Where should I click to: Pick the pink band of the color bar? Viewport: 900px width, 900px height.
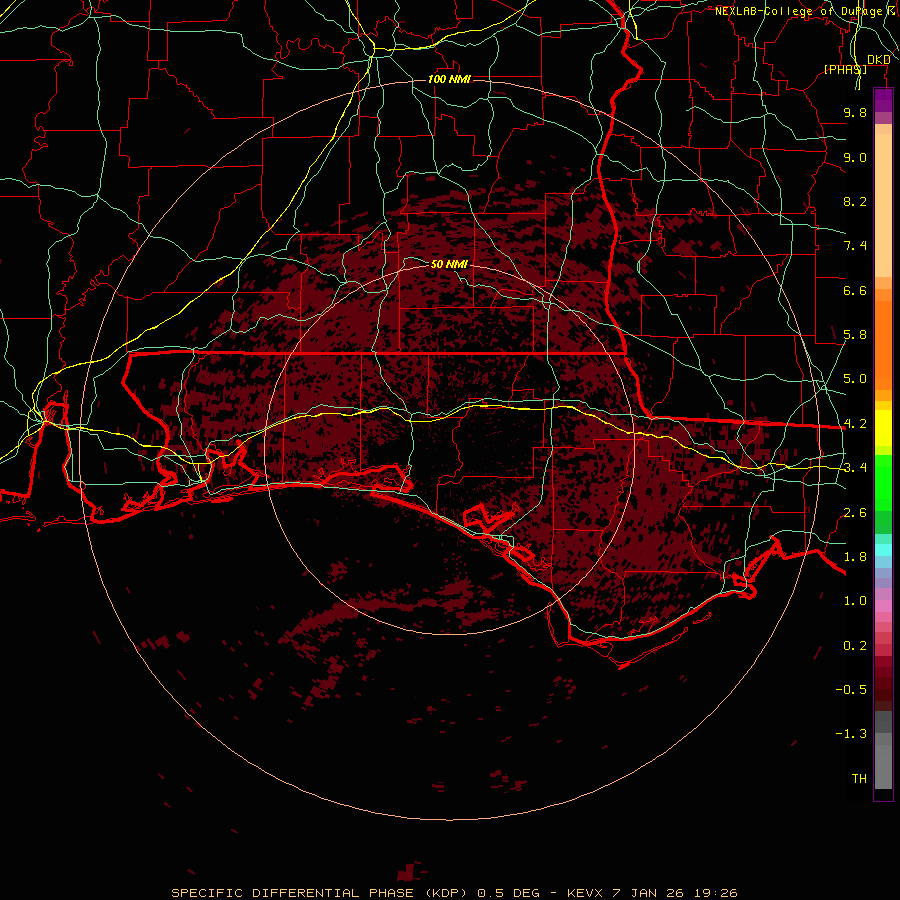tap(883, 606)
